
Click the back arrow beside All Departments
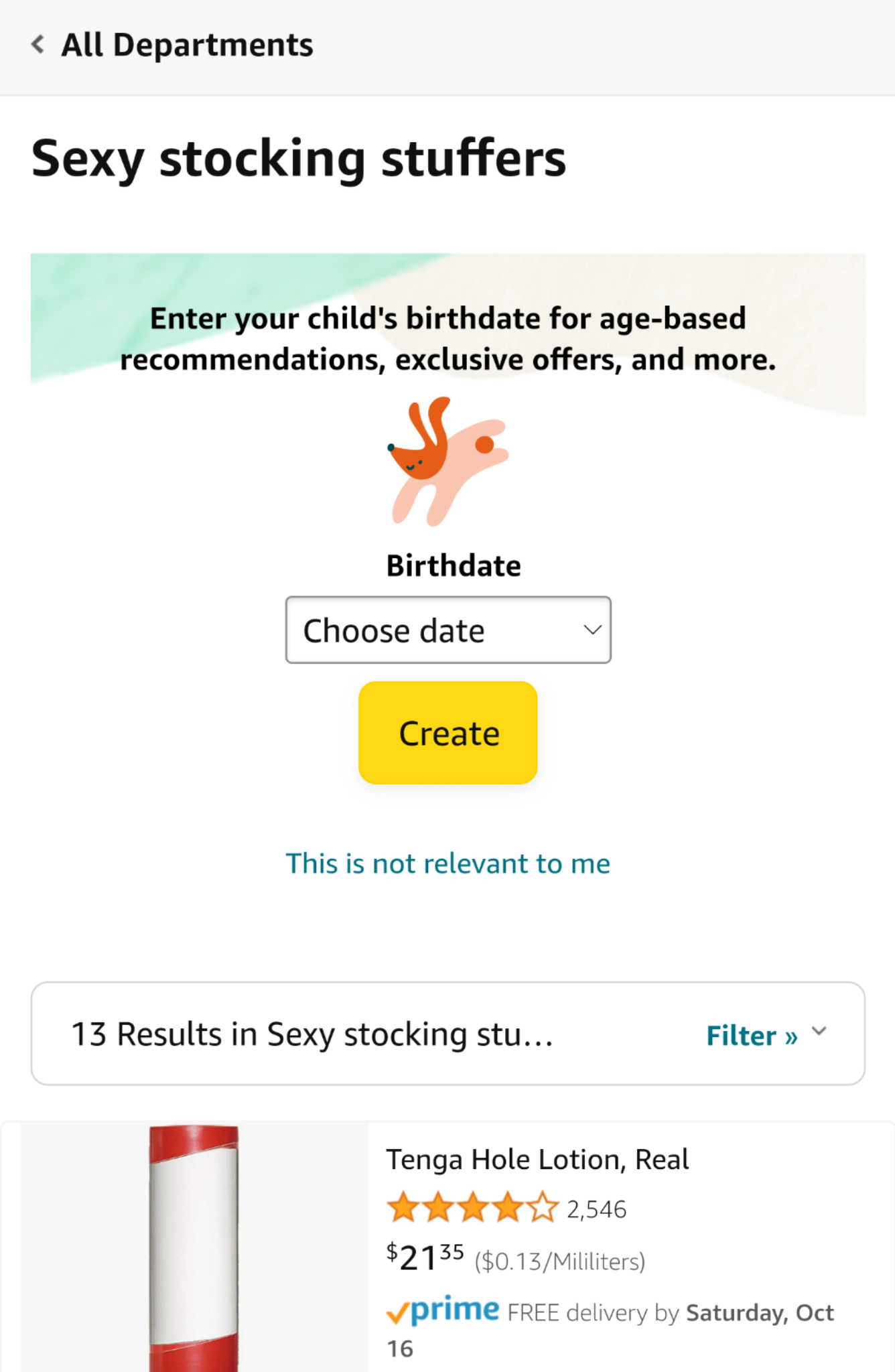pyautogui.click(x=38, y=44)
